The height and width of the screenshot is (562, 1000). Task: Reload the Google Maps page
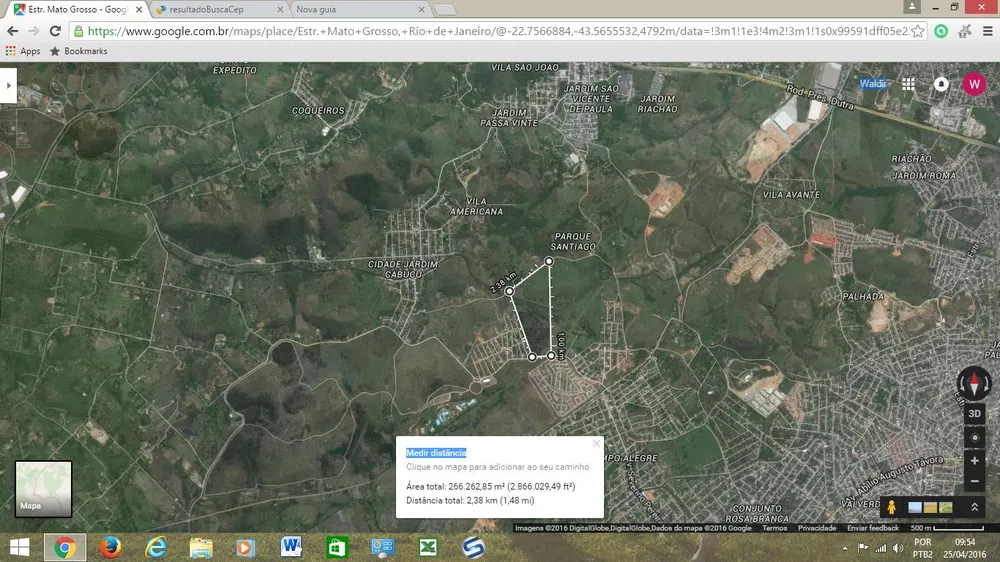coord(55,31)
